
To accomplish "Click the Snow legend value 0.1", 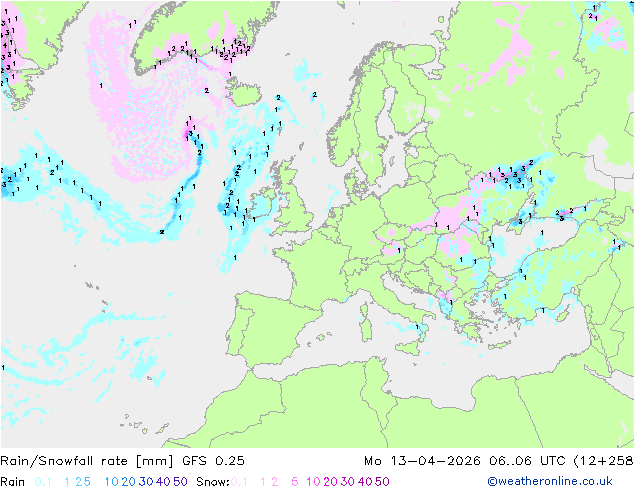I will click(x=239, y=482).
